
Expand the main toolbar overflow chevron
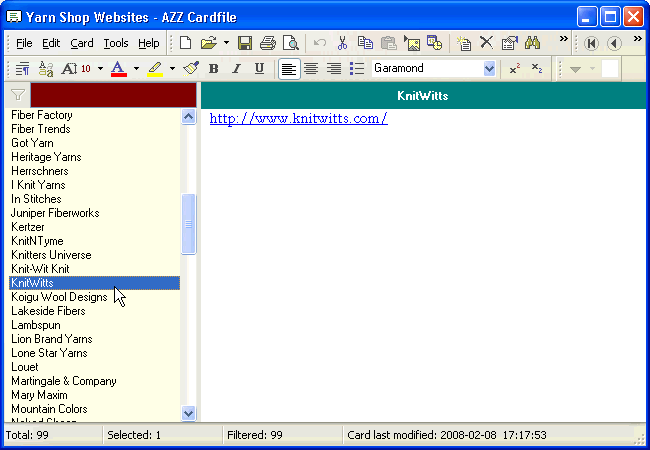pos(563,39)
